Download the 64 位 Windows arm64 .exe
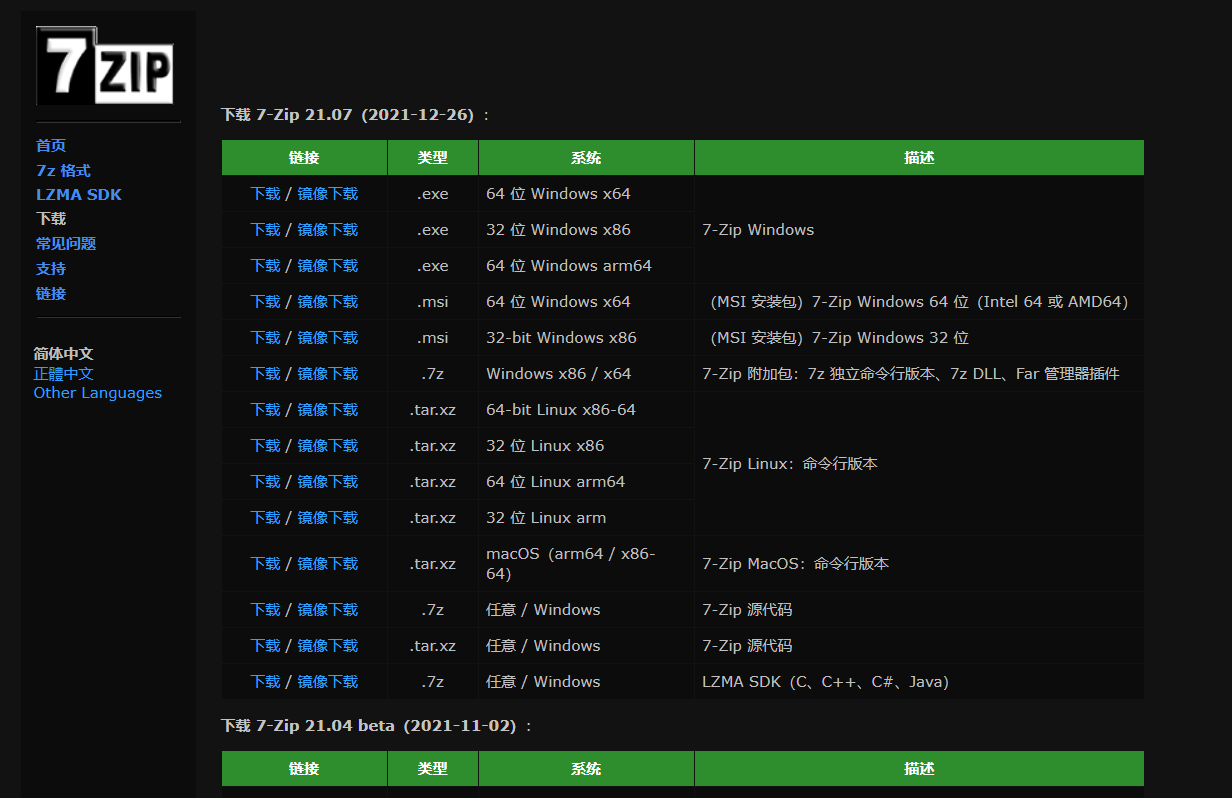Viewport: 1232px width, 798px height. tap(266, 266)
